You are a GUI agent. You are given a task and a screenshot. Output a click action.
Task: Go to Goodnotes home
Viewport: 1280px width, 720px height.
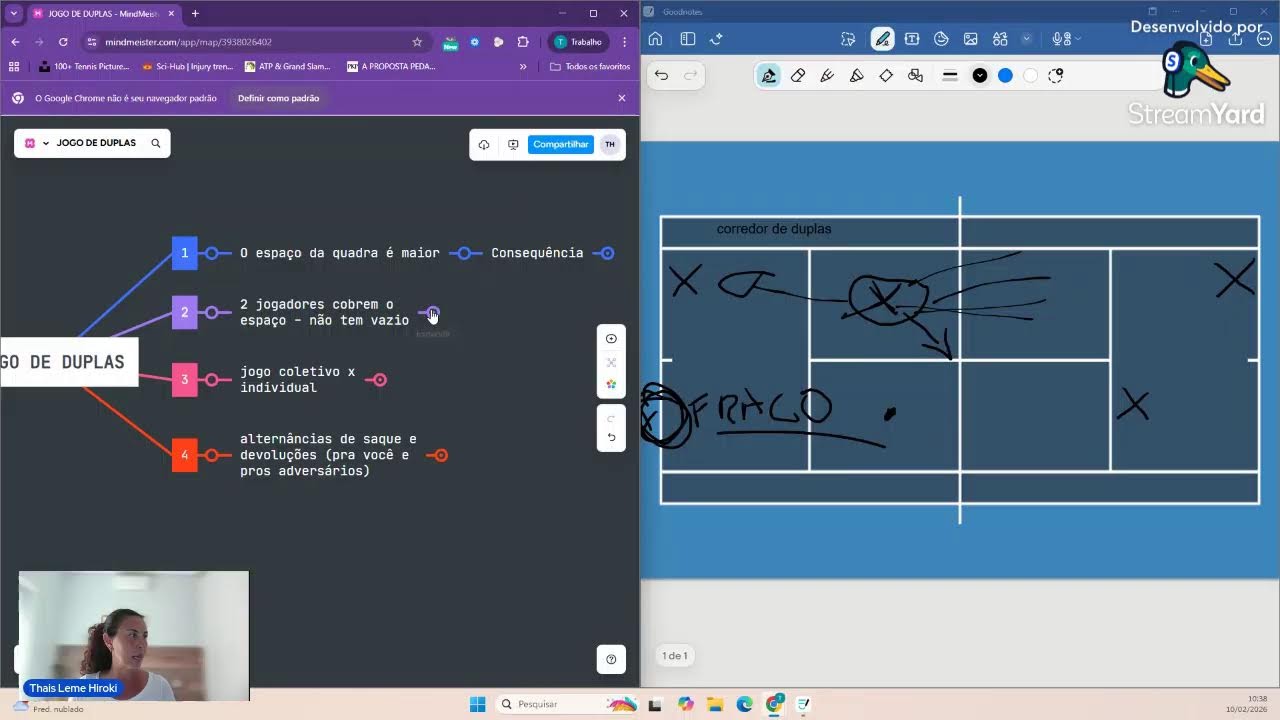click(656, 39)
